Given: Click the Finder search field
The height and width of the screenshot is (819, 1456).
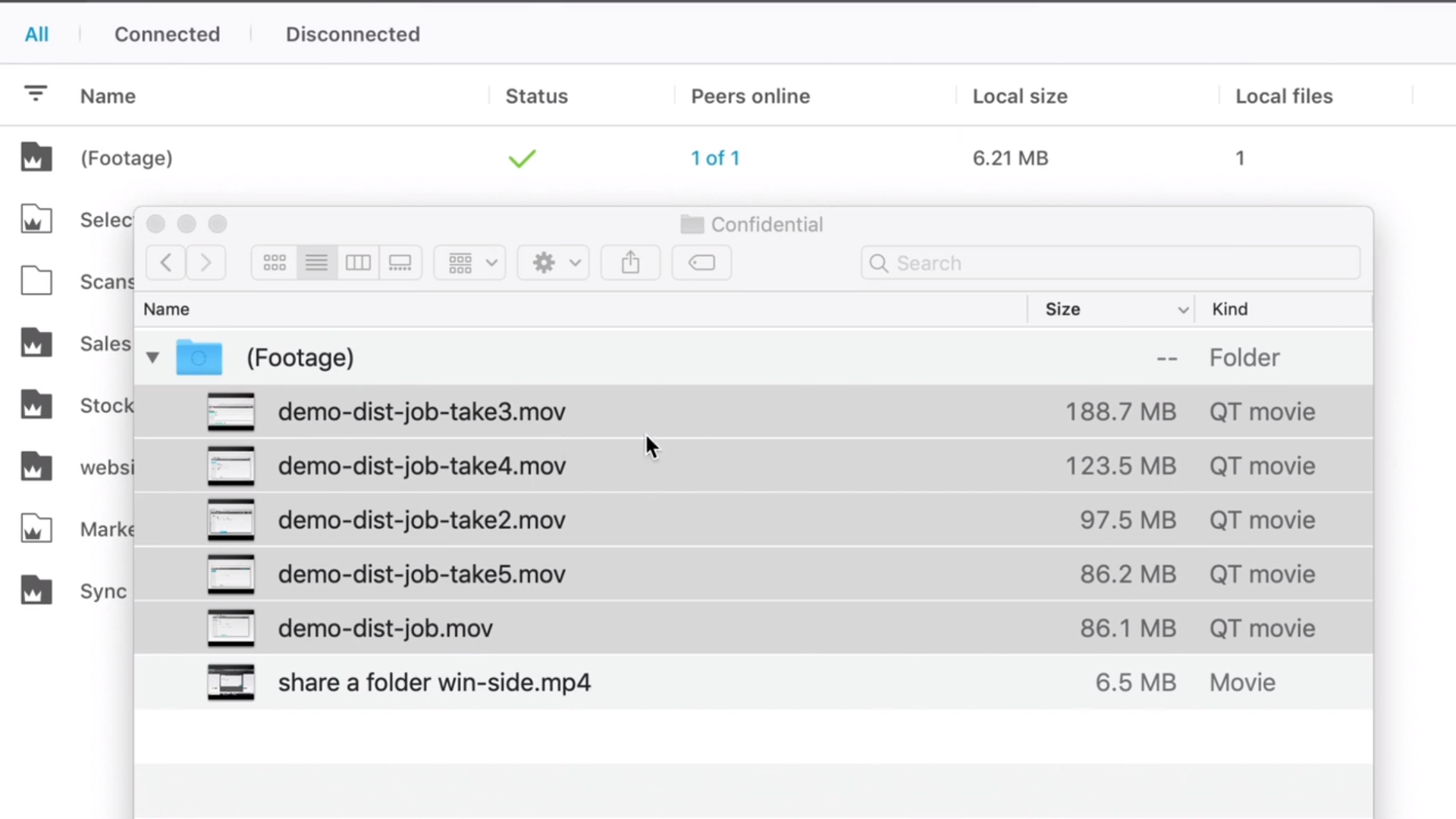Looking at the screenshot, I should tap(1111, 263).
